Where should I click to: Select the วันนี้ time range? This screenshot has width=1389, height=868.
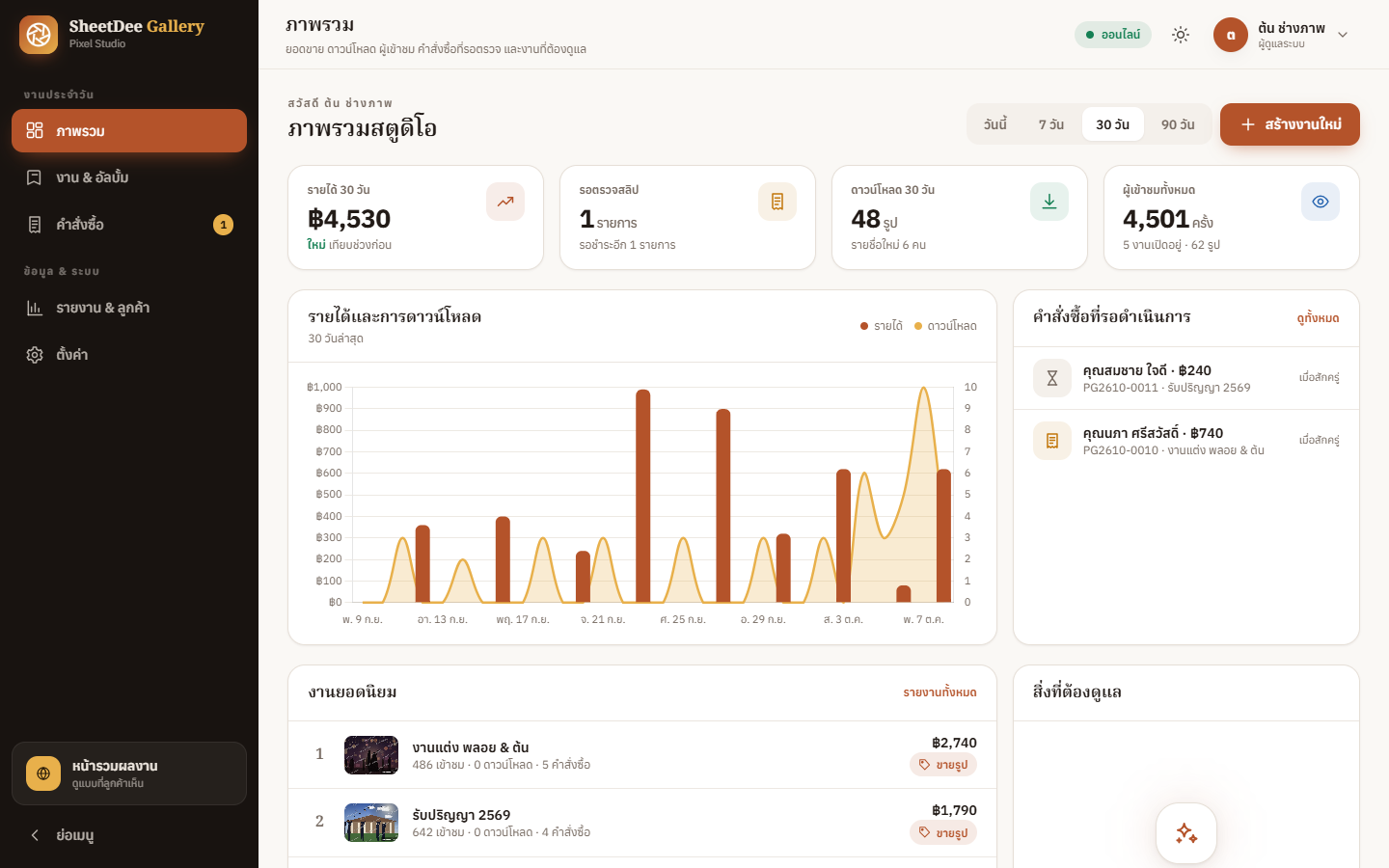(995, 124)
